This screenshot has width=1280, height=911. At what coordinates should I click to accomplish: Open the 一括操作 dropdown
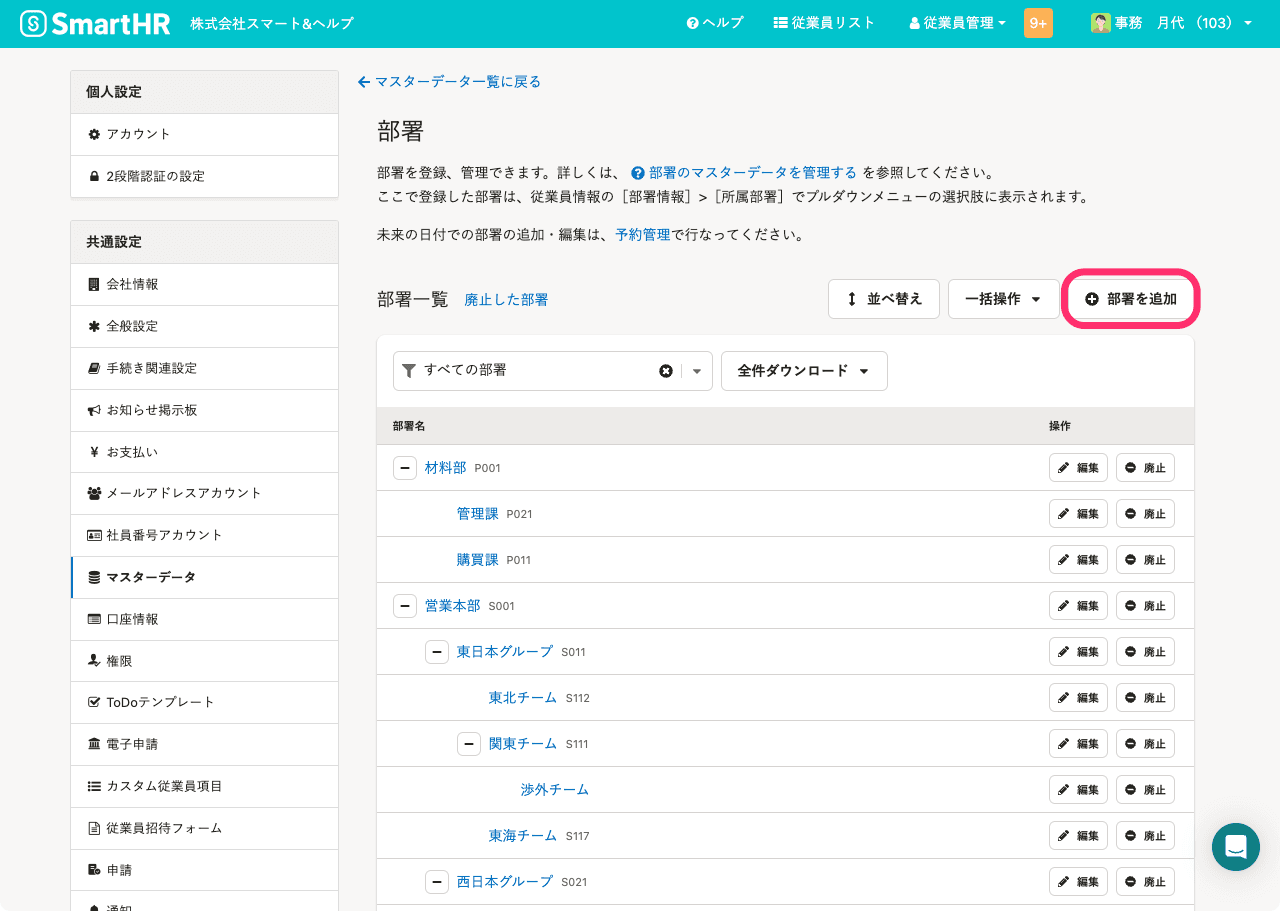pos(1003,298)
